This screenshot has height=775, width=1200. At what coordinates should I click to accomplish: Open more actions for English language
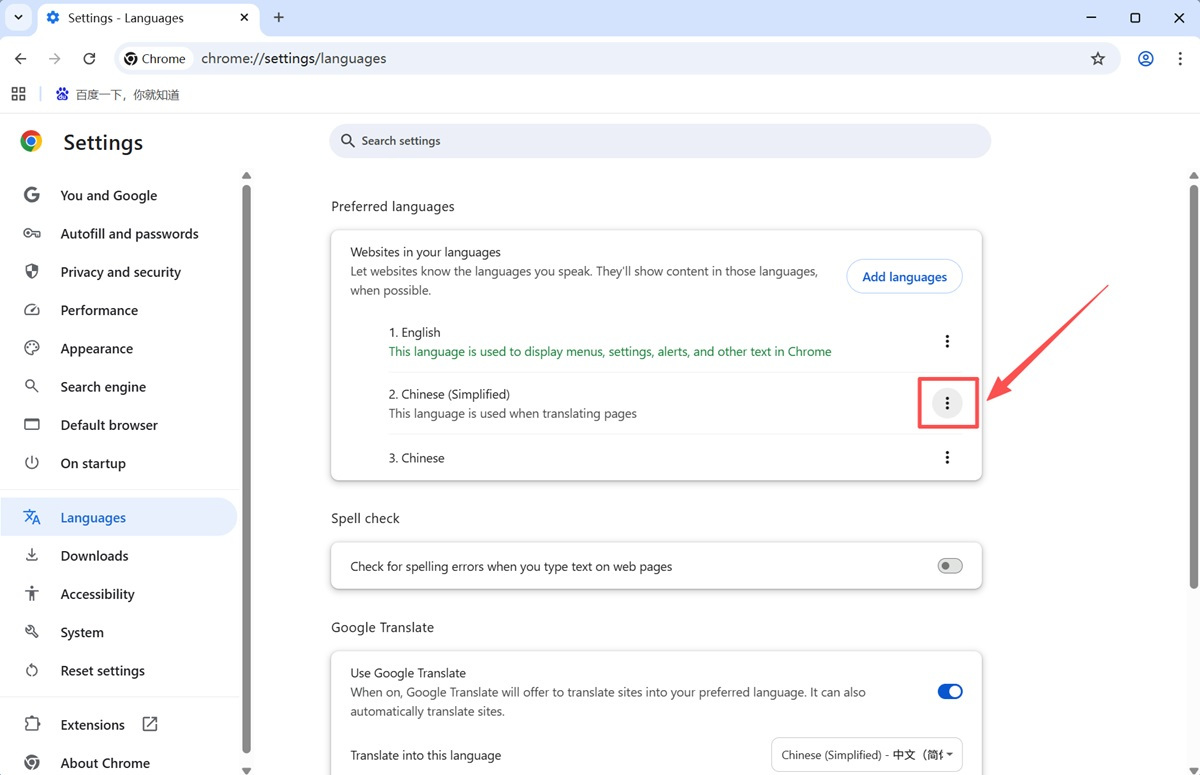pos(947,342)
